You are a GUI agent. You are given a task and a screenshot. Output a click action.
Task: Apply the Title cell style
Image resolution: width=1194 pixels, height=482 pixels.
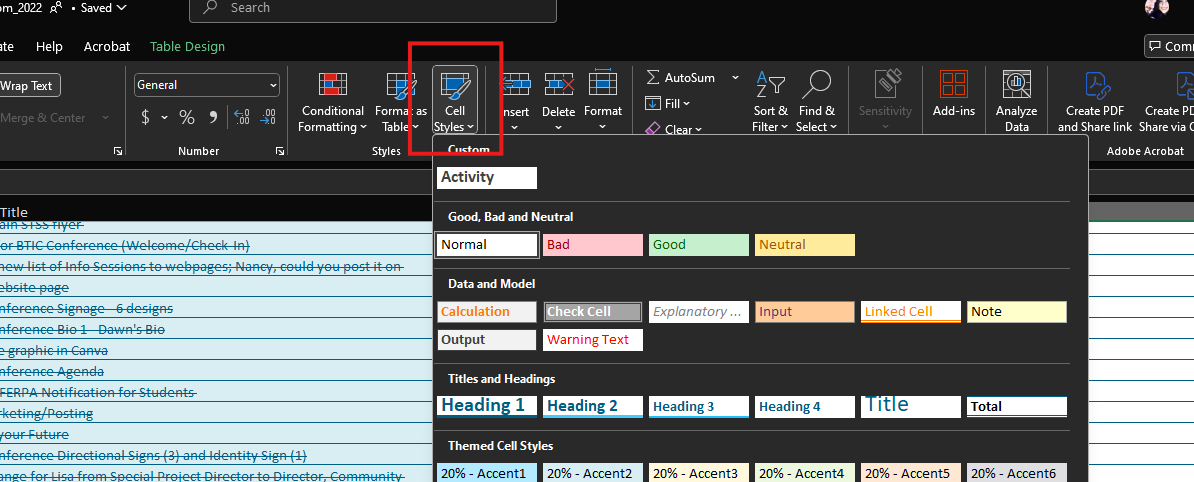911,406
